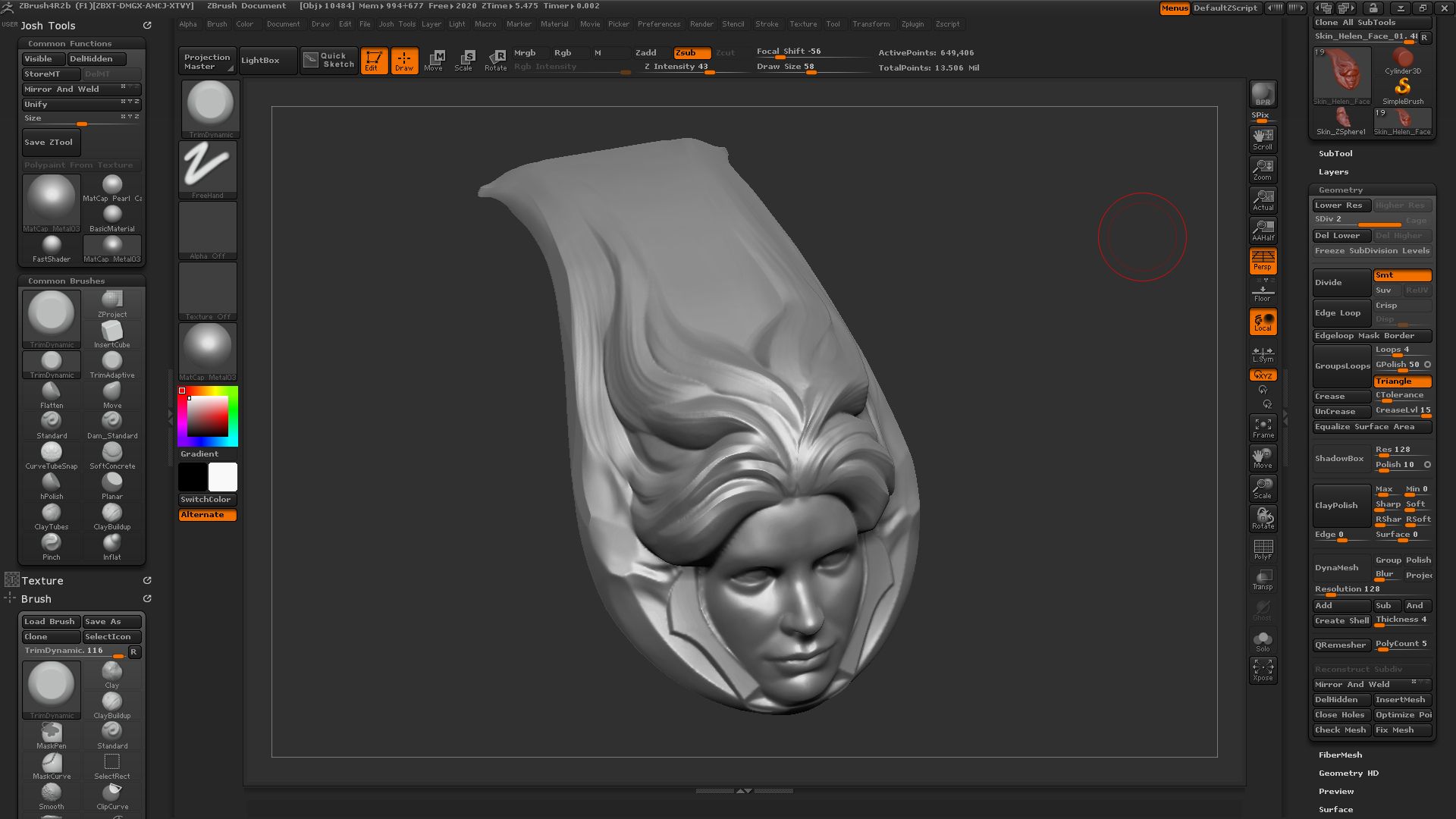Activate the Frame view icon
Screen dimensions: 1456x819
point(1263,428)
